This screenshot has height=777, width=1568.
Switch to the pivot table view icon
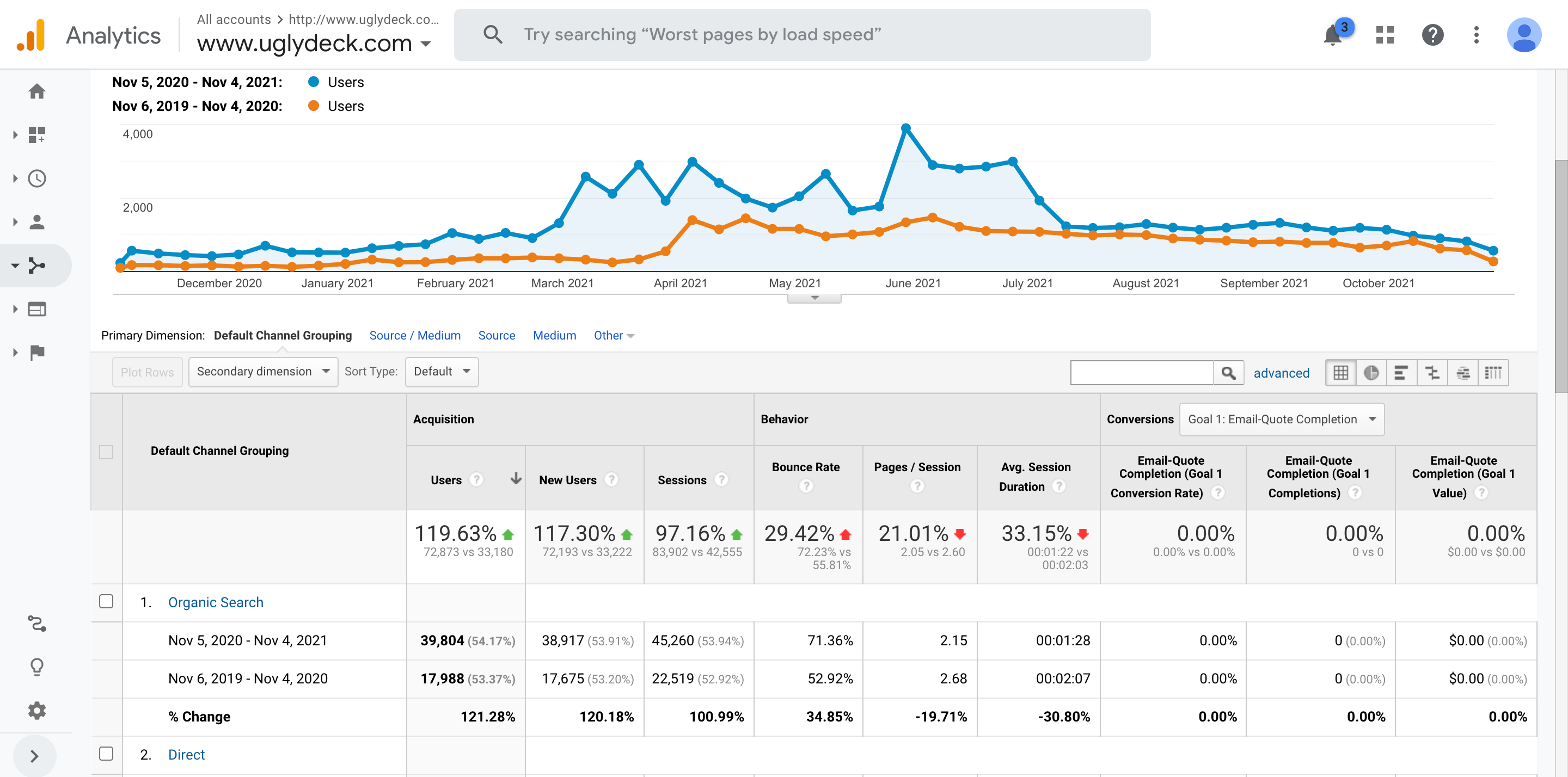point(1492,372)
